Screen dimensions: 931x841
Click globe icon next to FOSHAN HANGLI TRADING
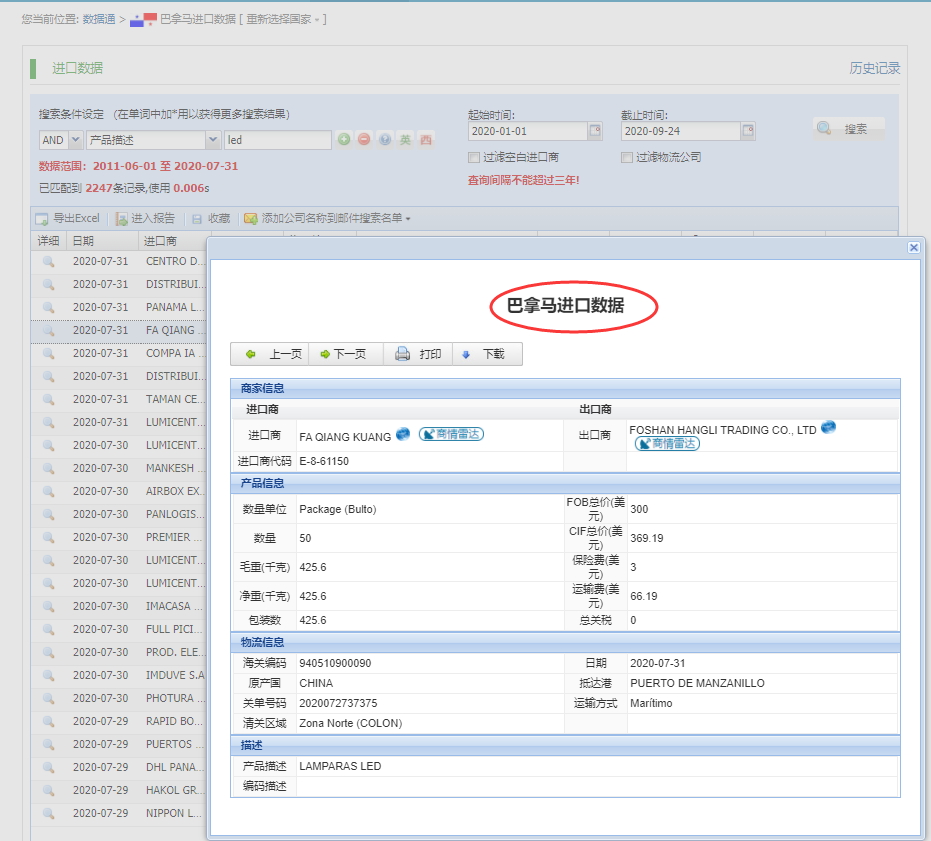(829, 427)
